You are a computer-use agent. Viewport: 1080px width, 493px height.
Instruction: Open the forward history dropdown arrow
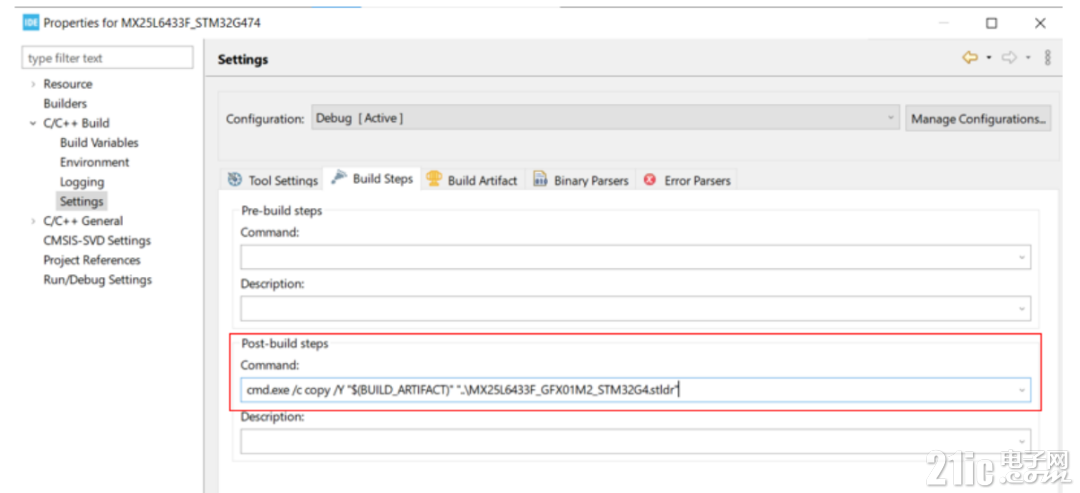coord(1028,58)
